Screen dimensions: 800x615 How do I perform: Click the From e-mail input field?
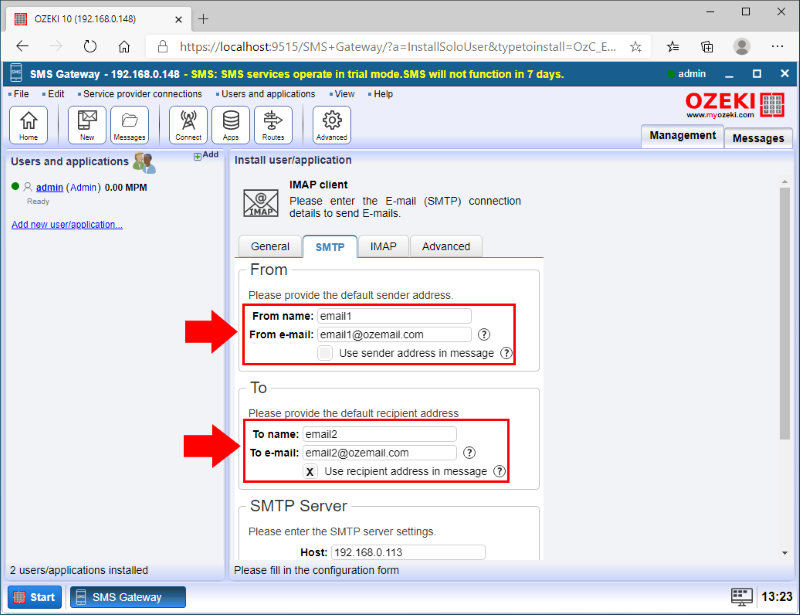click(x=394, y=334)
